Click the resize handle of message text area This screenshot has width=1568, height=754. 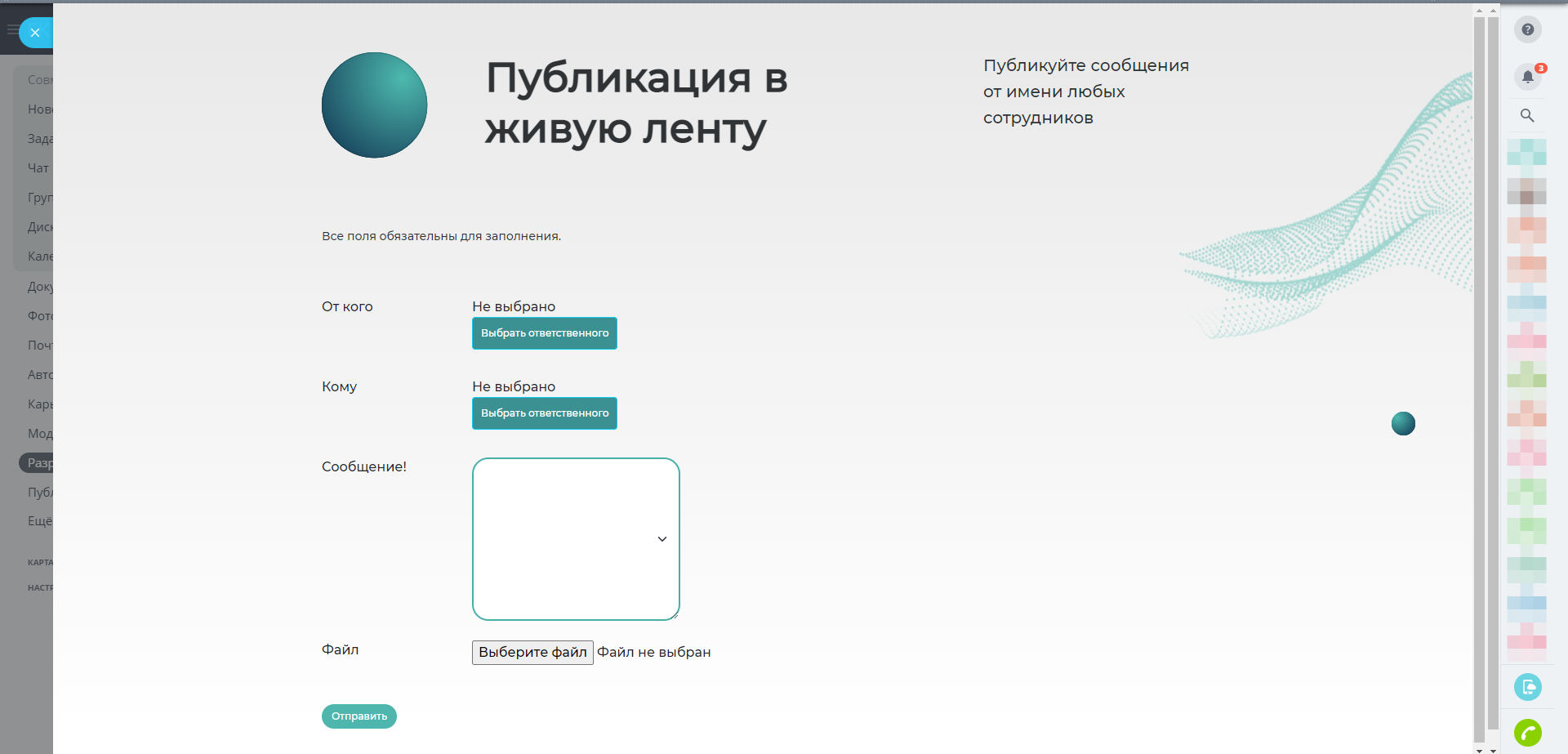(x=675, y=615)
